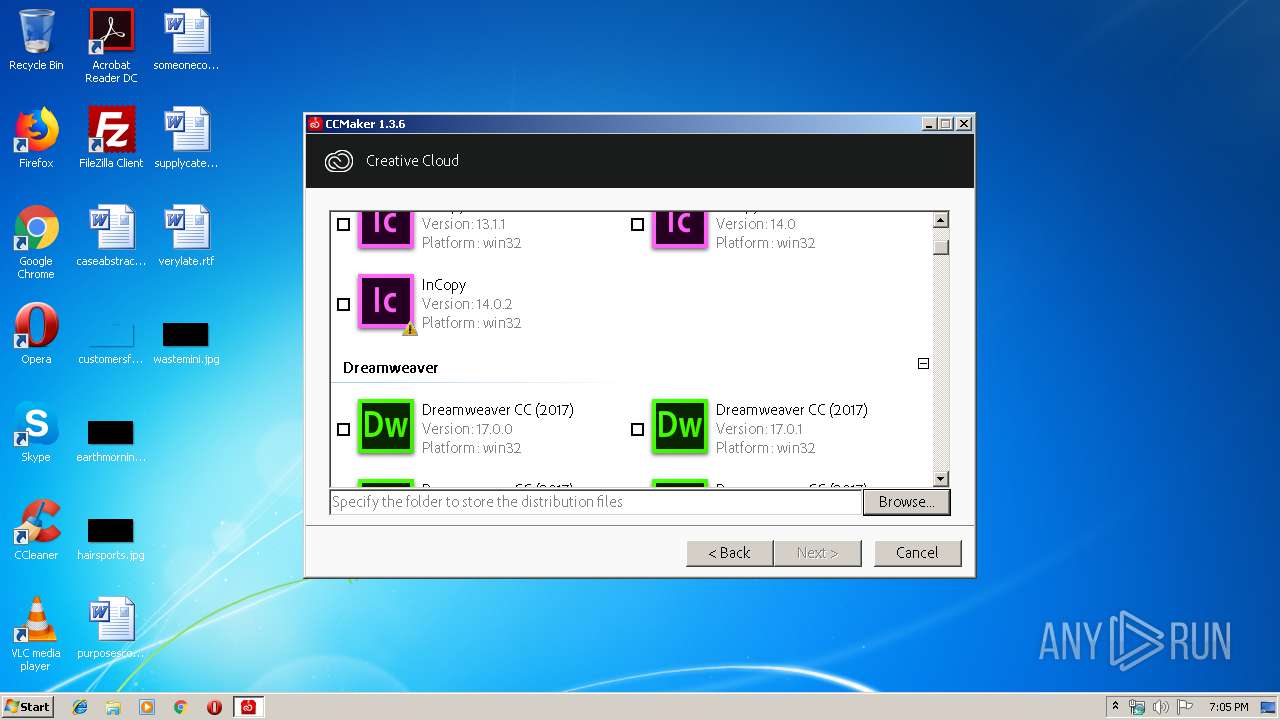Click Dreamweaver CC (2017) 17.0.0 title

(497, 410)
